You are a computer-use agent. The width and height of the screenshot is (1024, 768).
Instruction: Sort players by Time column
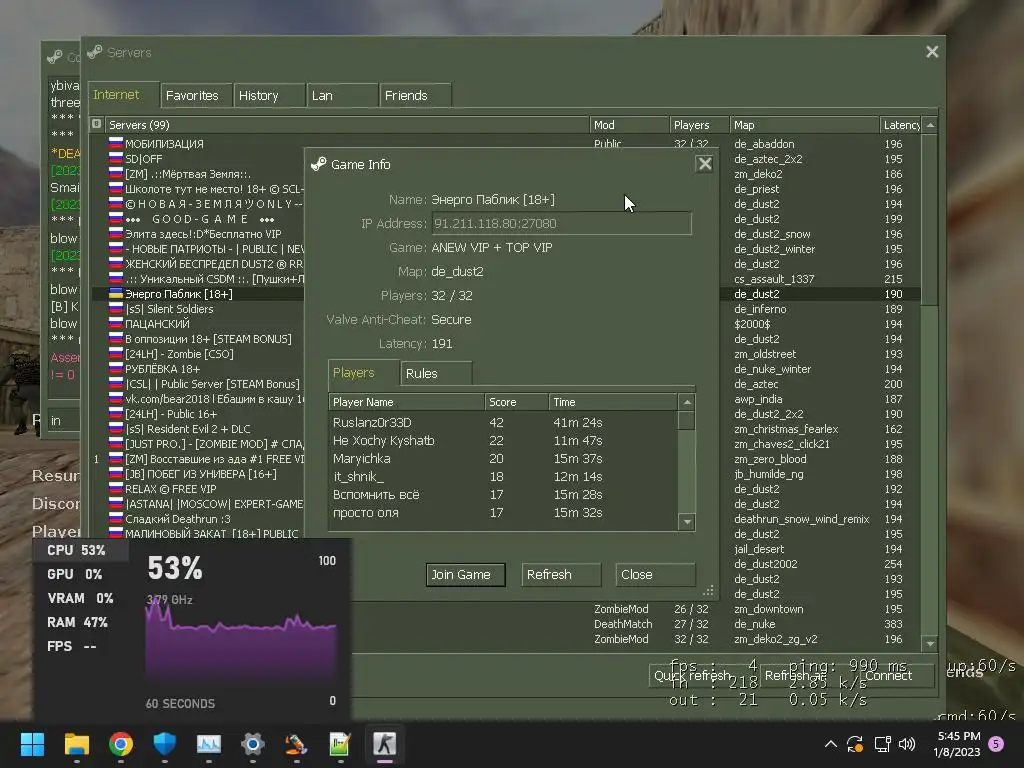613,402
